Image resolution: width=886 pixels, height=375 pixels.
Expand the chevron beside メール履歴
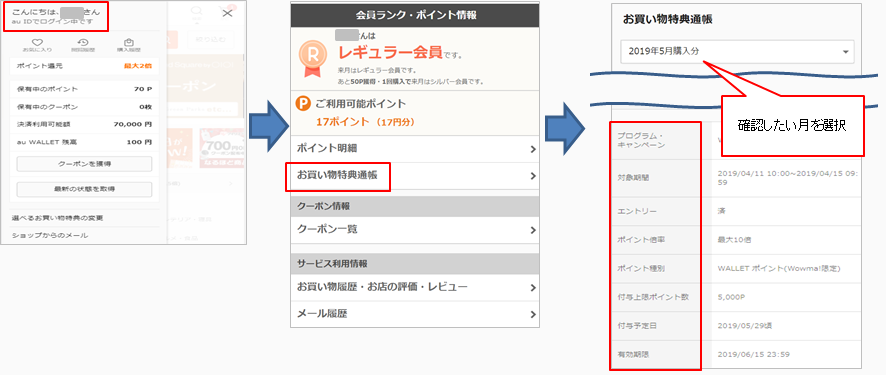point(533,315)
